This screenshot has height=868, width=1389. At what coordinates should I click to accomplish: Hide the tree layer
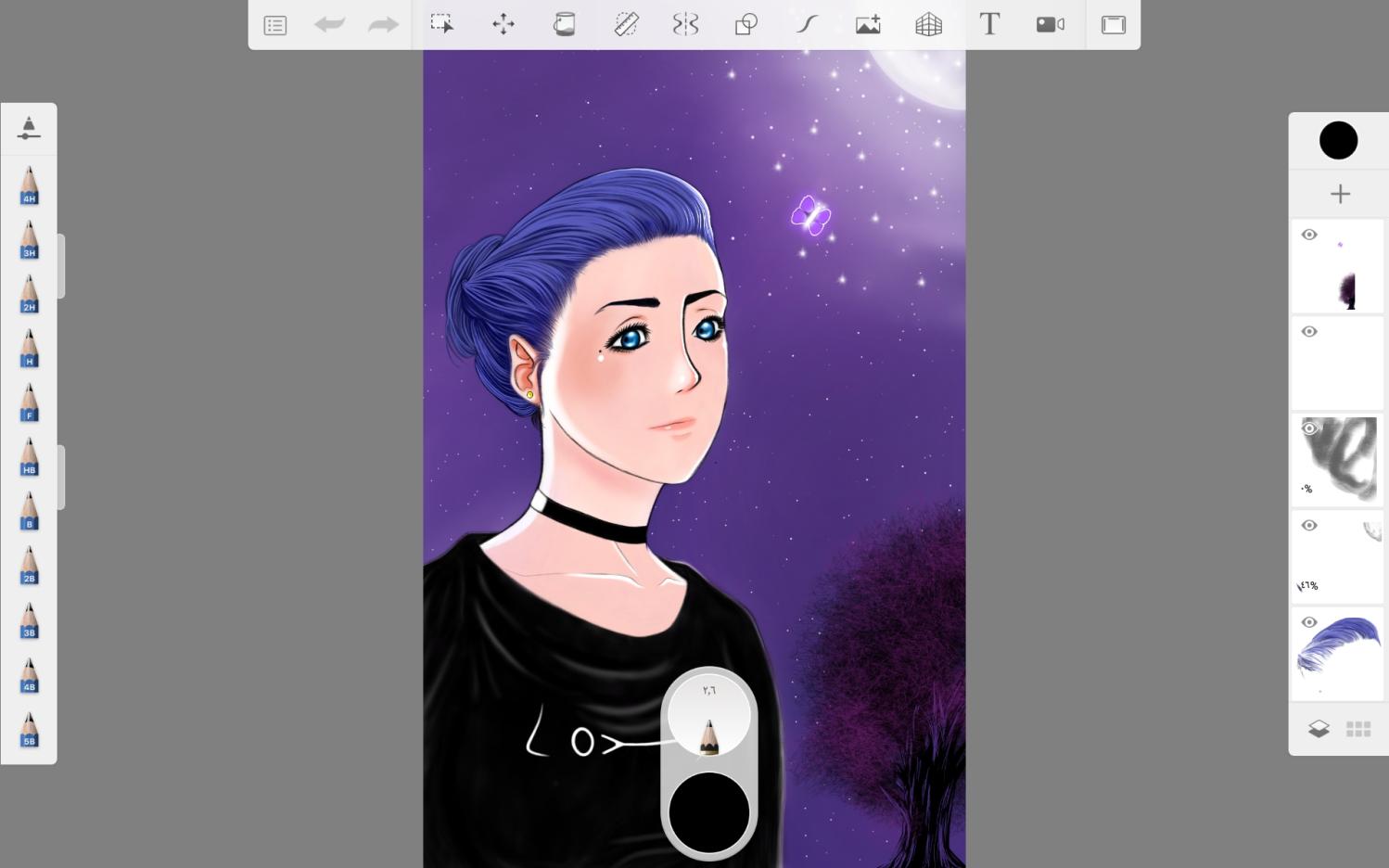pyautogui.click(x=1309, y=235)
